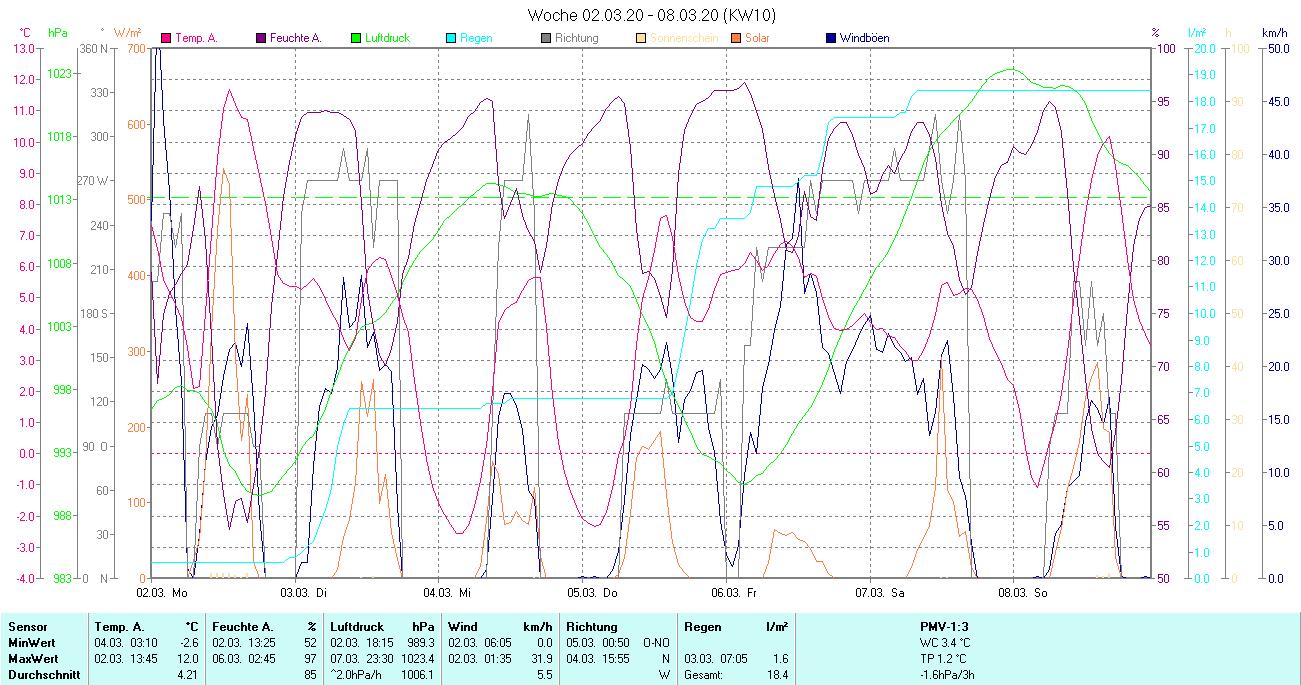
Task: Click the 'Temp. A.' table column header
Action: 119,627
